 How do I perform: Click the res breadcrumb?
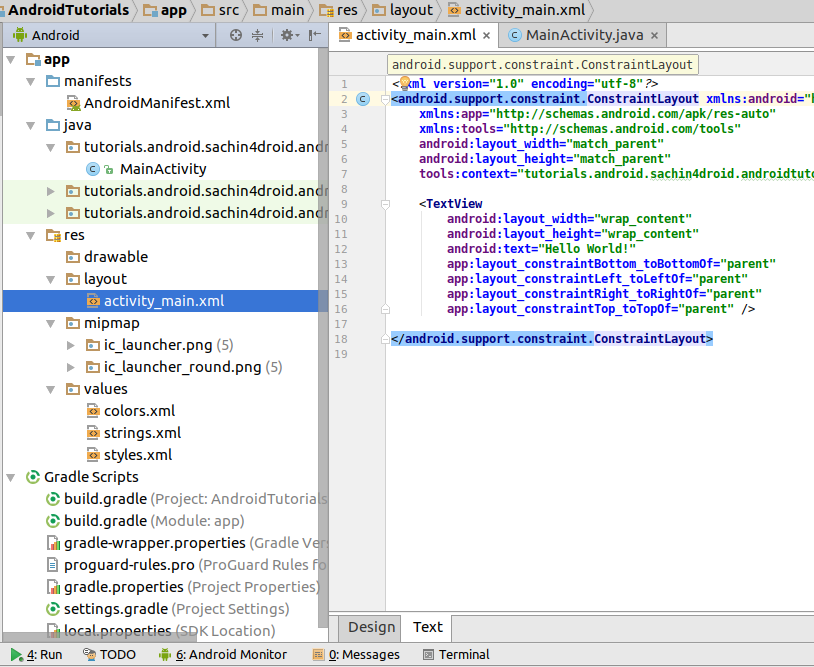click(338, 10)
